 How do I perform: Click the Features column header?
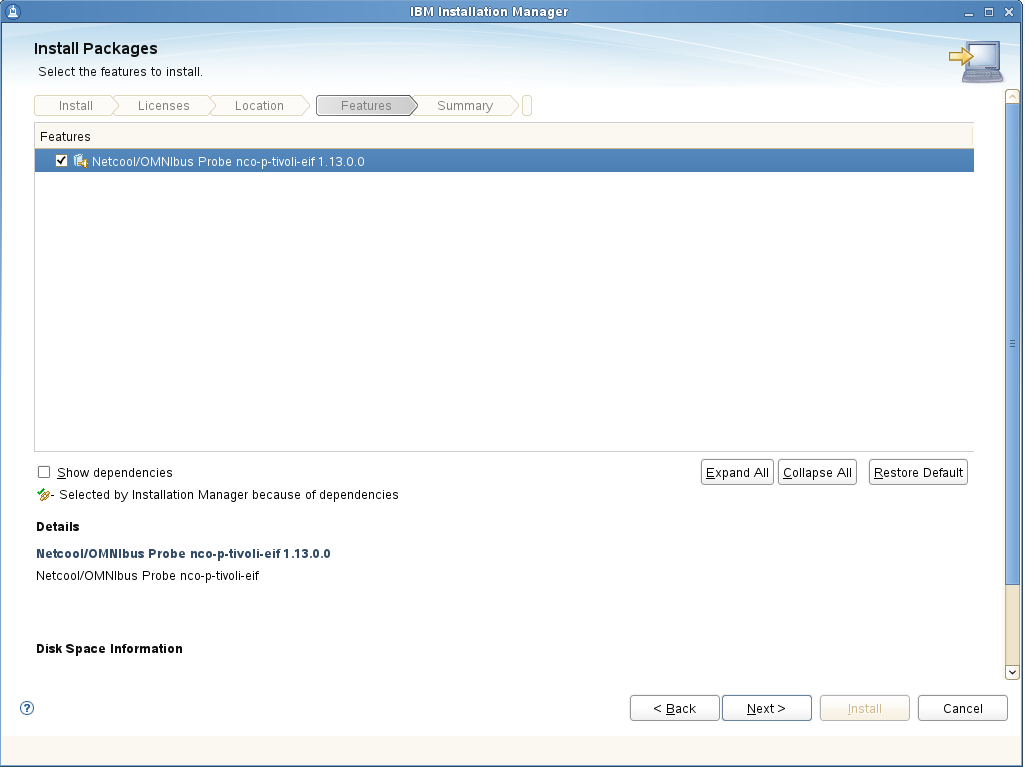click(503, 136)
